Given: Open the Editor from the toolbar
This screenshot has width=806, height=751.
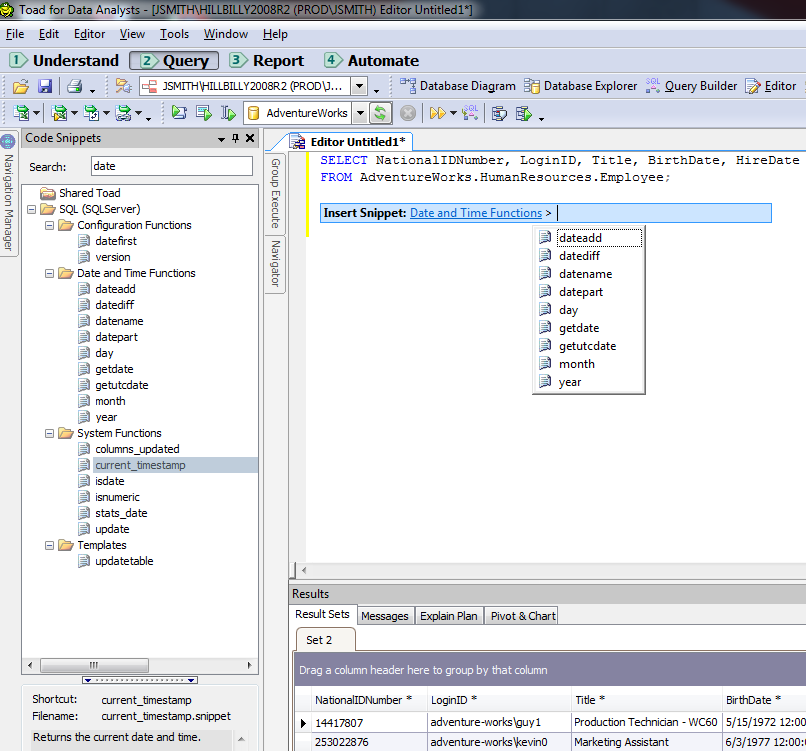Looking at the screenshot, I should coord(770,86).
